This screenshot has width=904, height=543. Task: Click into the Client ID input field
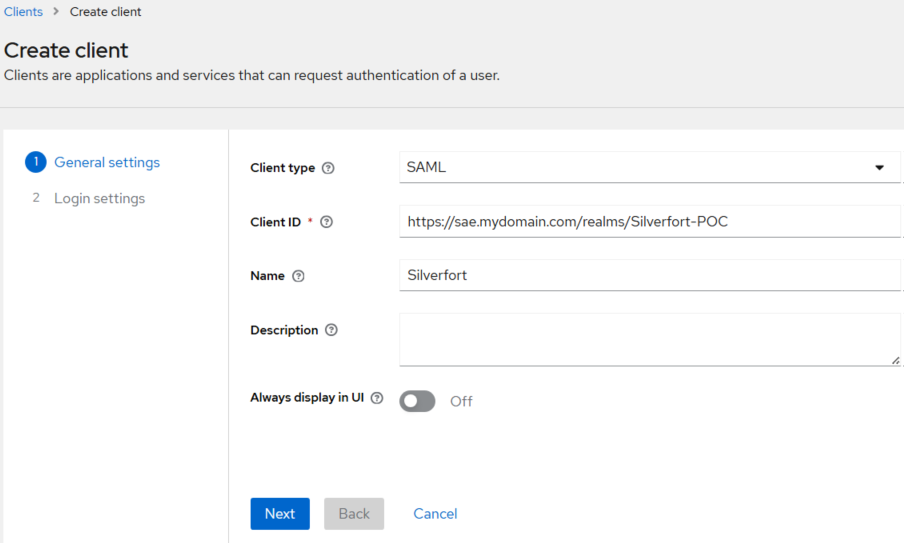650,221
